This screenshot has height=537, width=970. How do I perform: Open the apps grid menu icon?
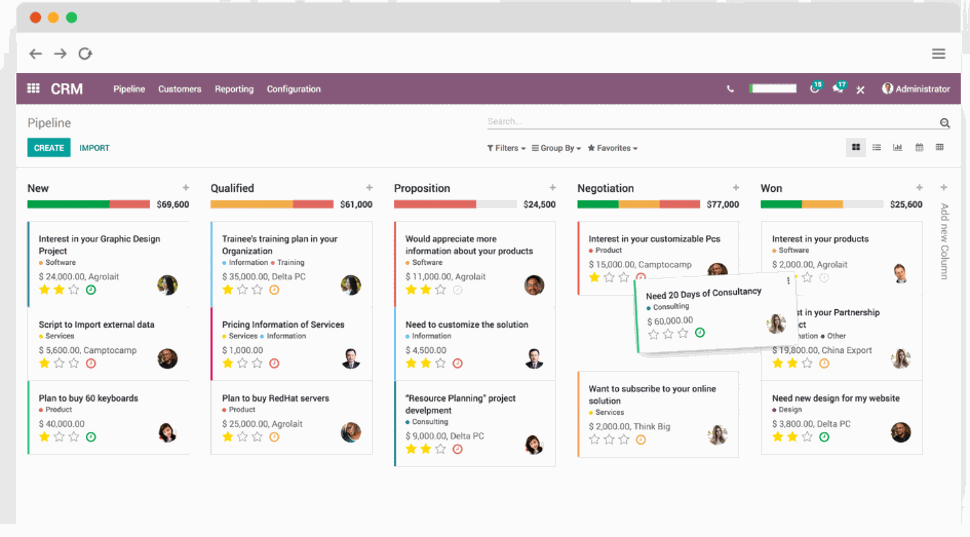tap(33, 89)
